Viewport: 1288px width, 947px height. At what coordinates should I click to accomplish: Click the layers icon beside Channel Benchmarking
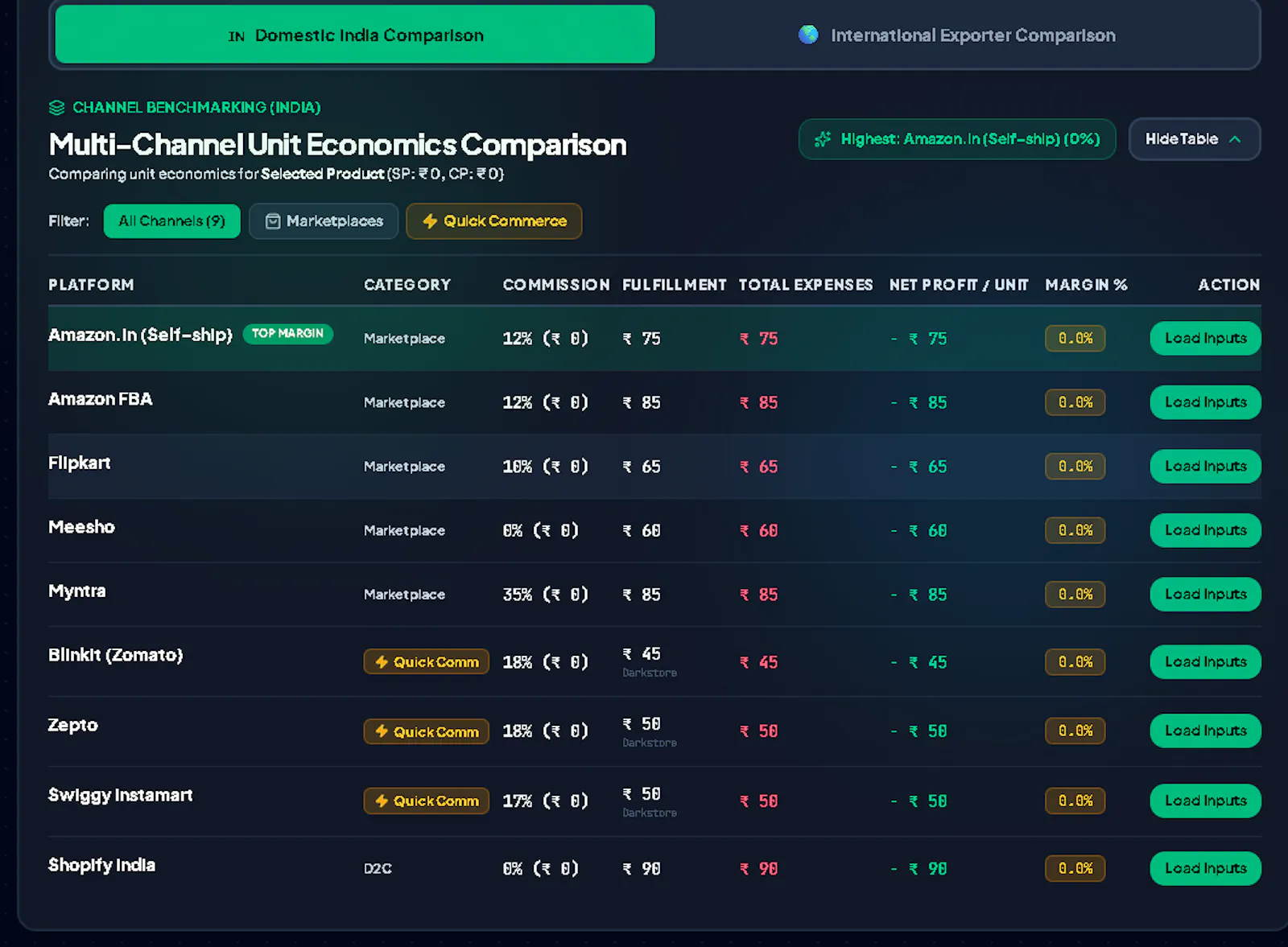[56, 108]
